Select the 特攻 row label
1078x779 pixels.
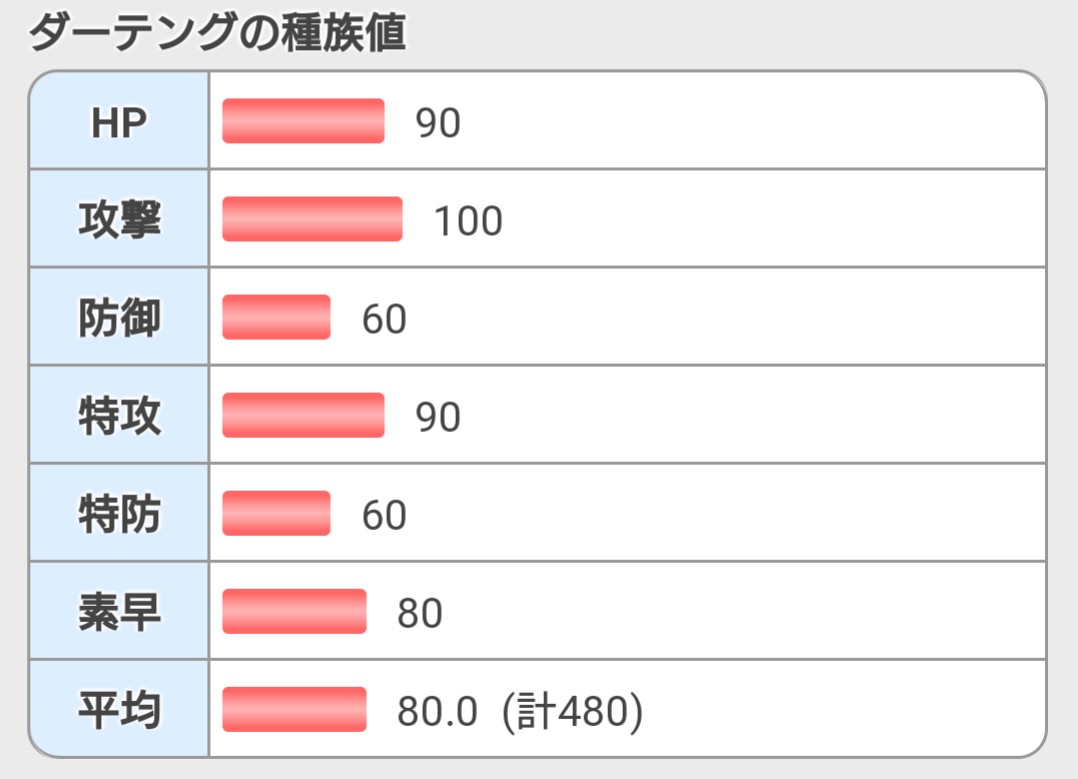pyautogui.click(x=119, y=416)
